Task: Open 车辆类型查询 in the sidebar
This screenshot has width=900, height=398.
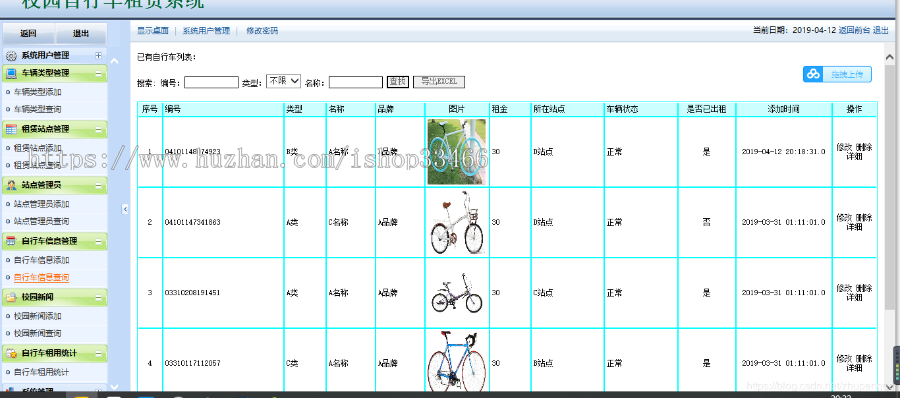Action: (37, 109)
